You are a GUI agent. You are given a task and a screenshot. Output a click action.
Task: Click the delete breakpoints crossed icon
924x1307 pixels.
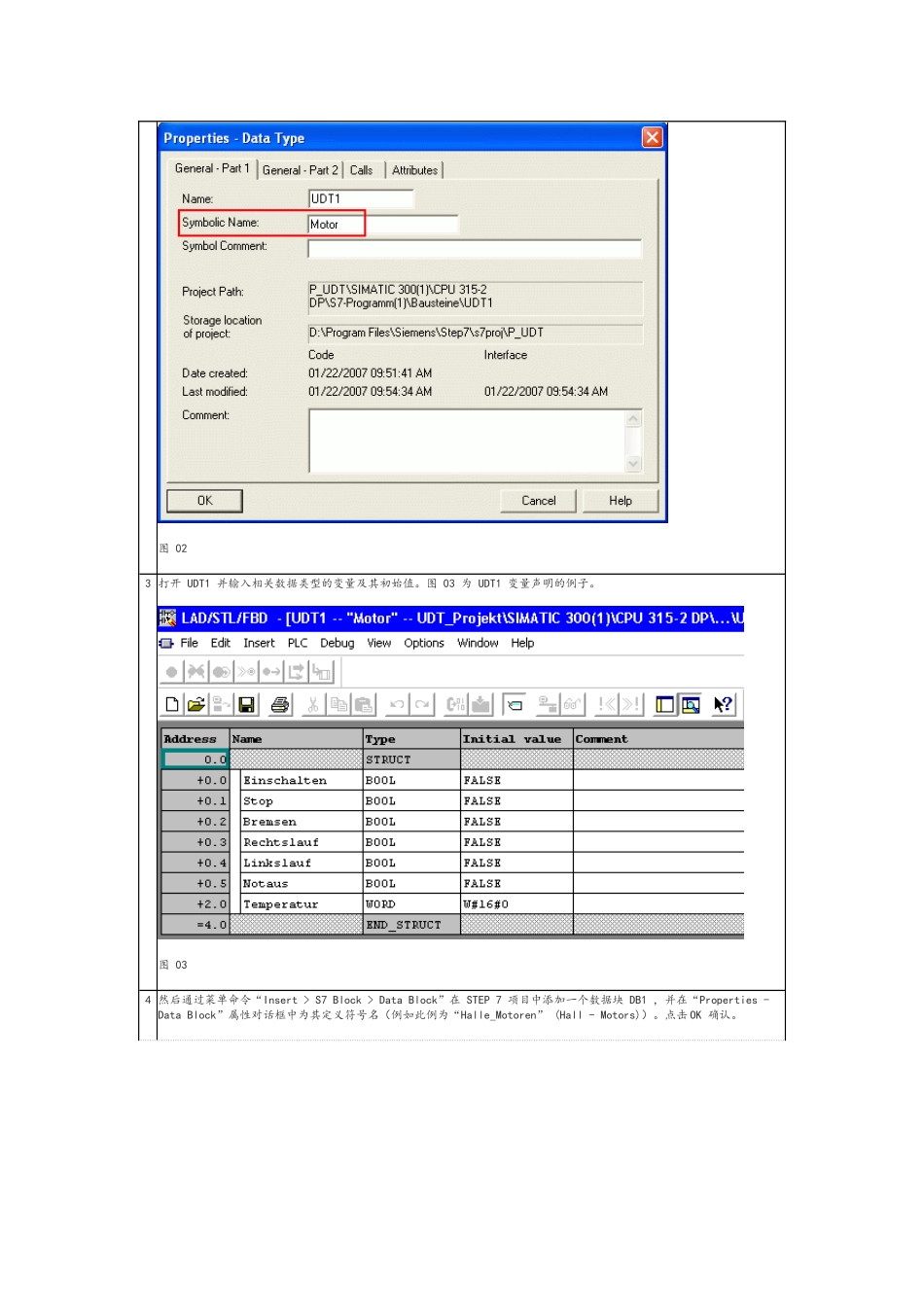coord(196,672)
